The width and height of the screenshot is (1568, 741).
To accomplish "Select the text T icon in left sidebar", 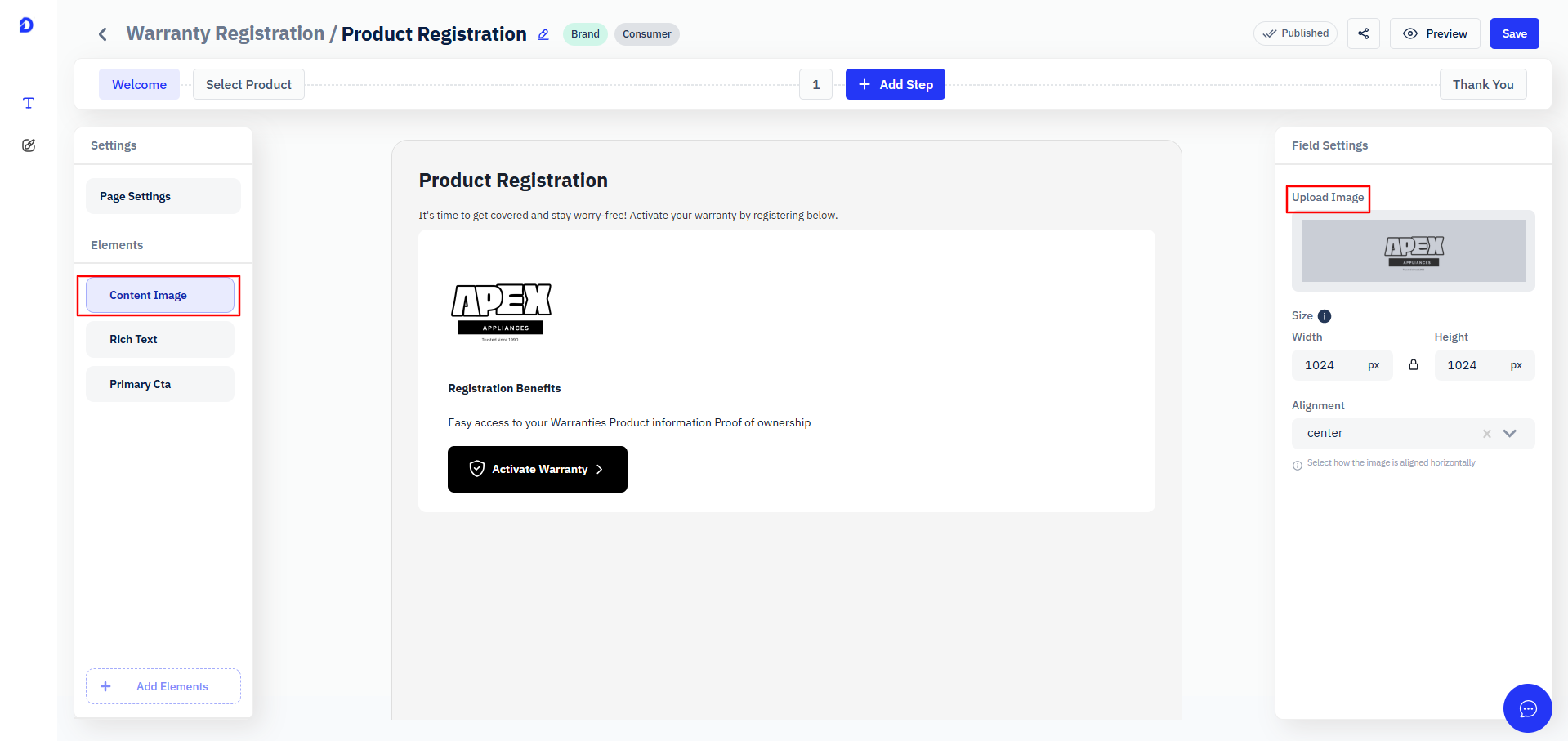I will click(29, 103).
